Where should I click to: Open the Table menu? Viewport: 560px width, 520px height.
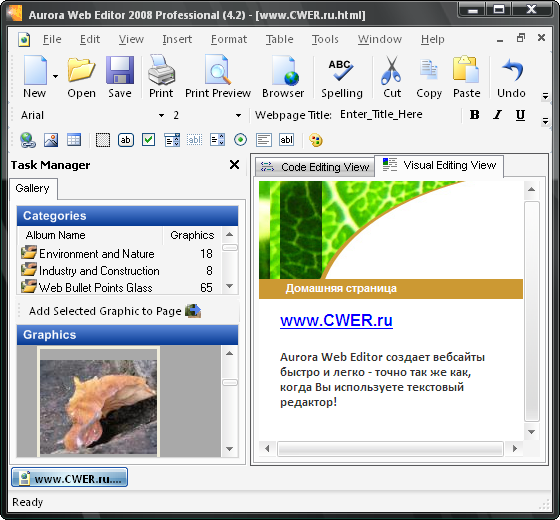click(279, 39)
